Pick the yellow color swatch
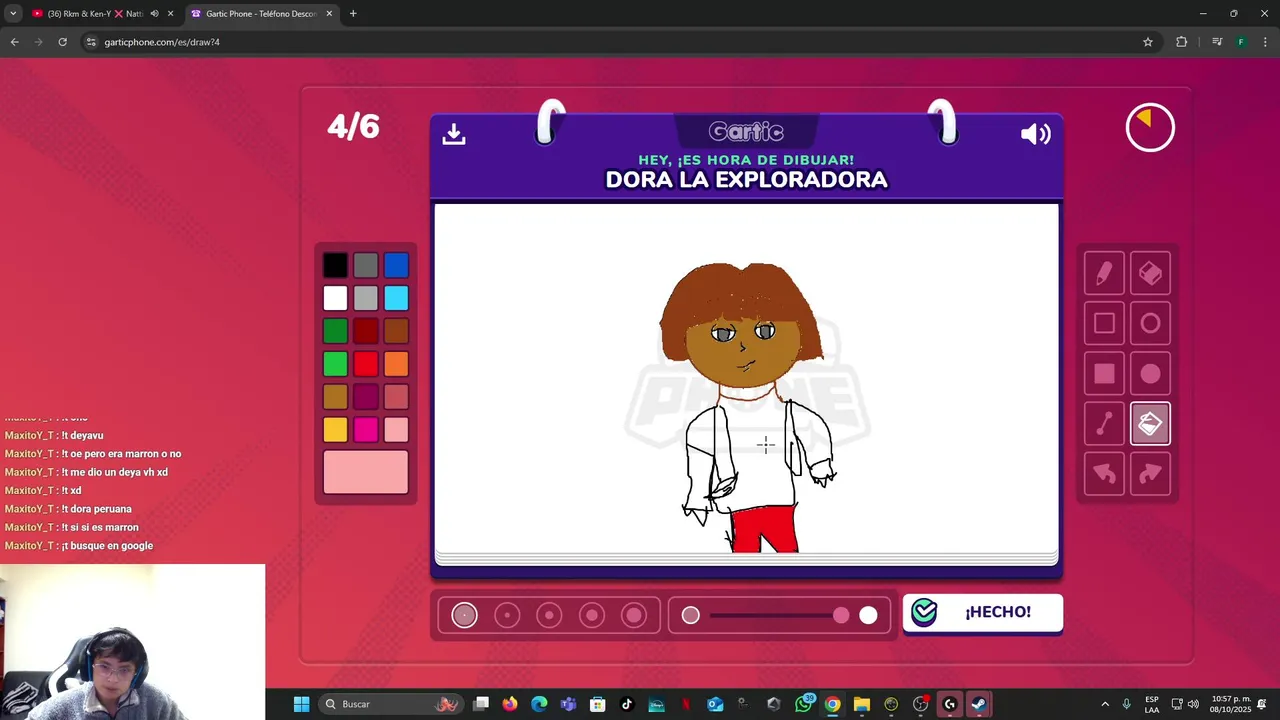 (335, 430)
